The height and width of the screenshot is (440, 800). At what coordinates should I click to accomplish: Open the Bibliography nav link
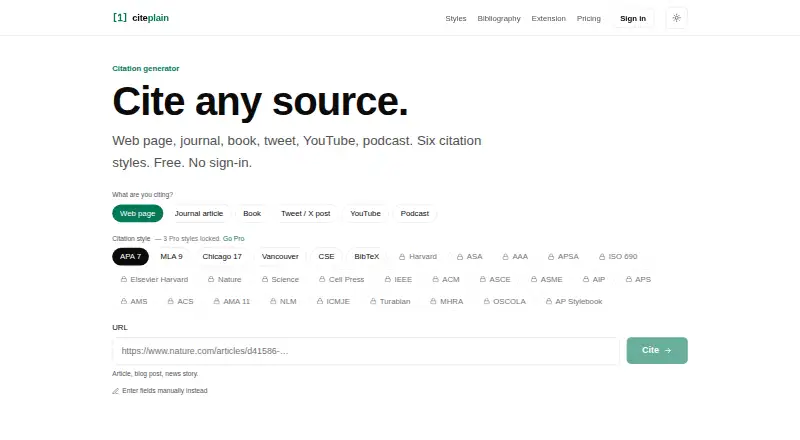pos(499,18)
